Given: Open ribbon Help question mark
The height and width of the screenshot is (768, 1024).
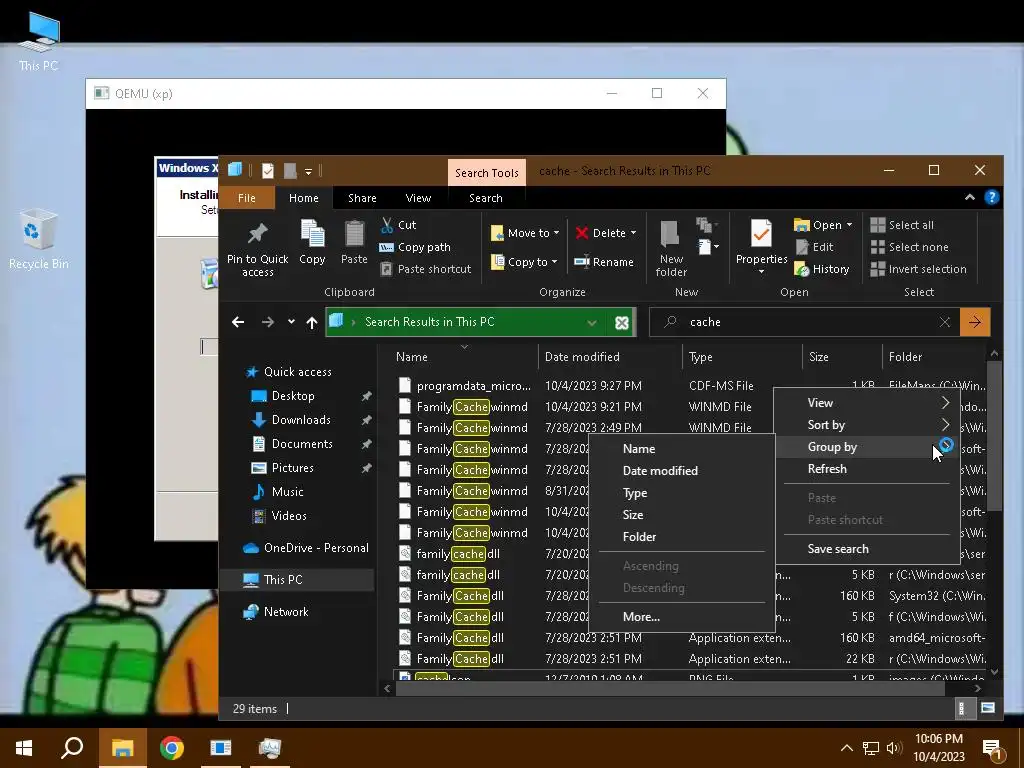Looking at the screenshot, I should pos(991,197).
